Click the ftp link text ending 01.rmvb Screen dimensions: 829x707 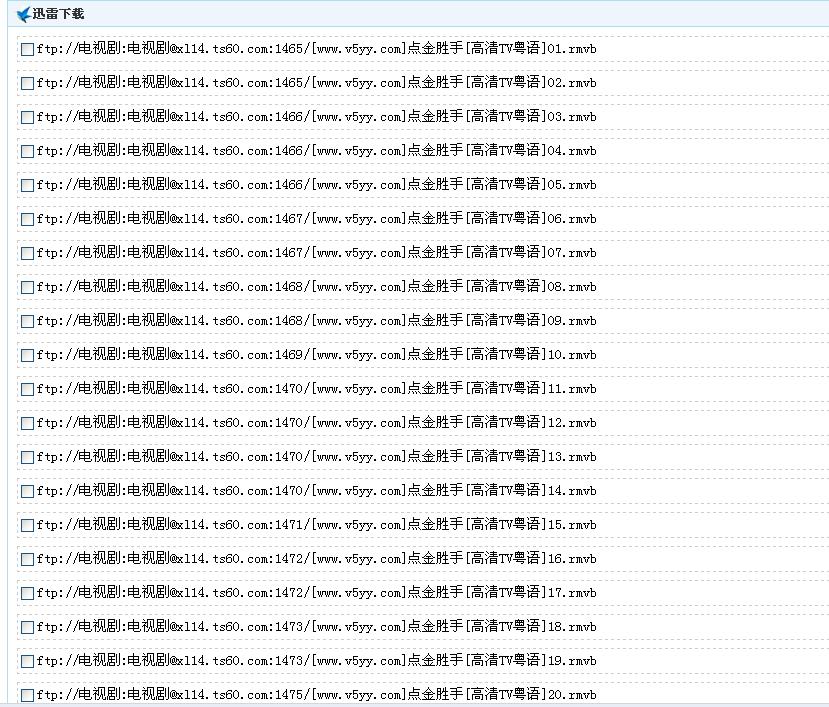point(317,49)
